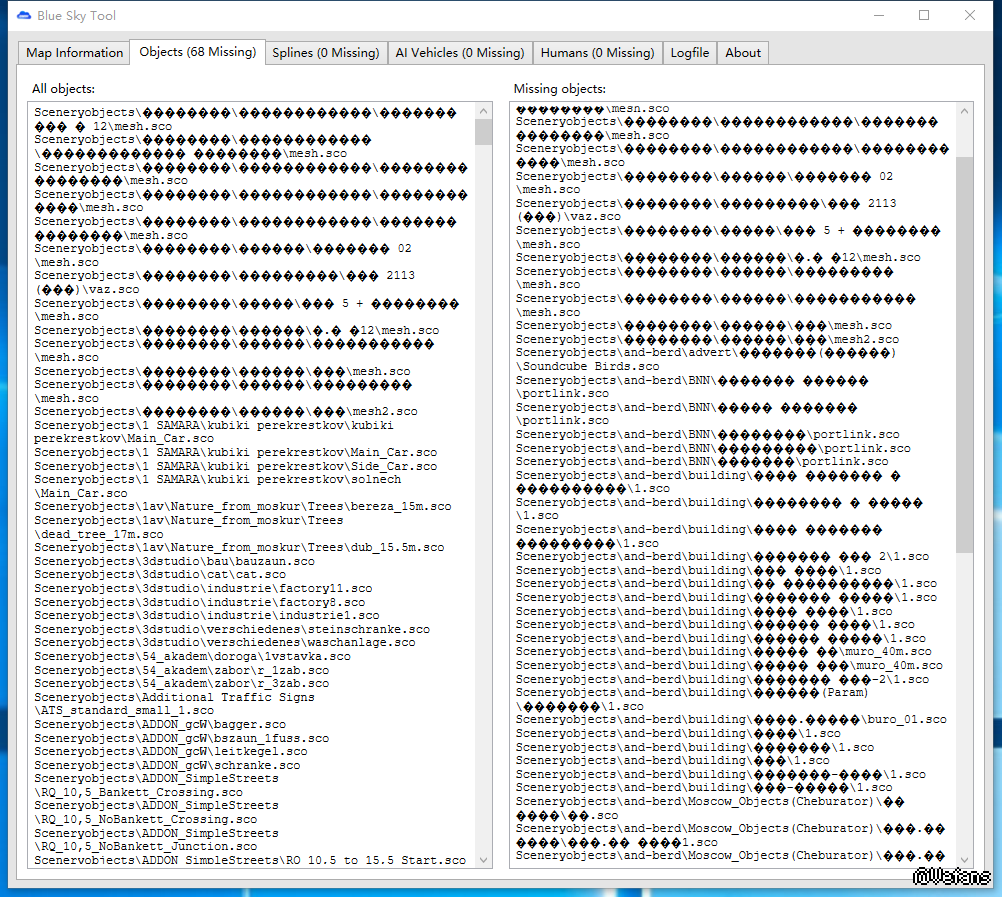The height and width of the screenshot is (897, 1002).
Task: Select the 54_akadem\doroga\1vstavka.sco line
Action: pos(192,656)
